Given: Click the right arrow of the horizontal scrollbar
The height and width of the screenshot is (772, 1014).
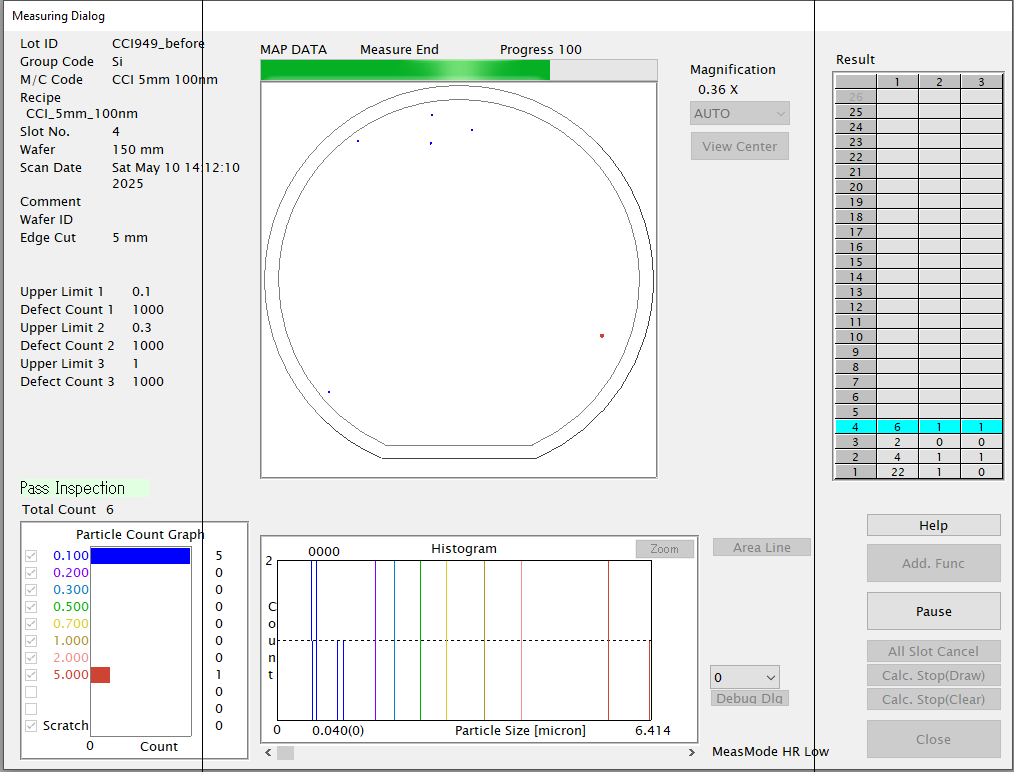Looking at the screenshot, I should pyautogui.click(x=692, y=753).
